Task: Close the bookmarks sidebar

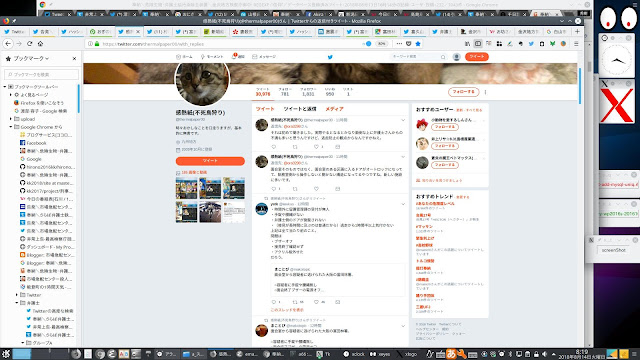Action: 74,59
